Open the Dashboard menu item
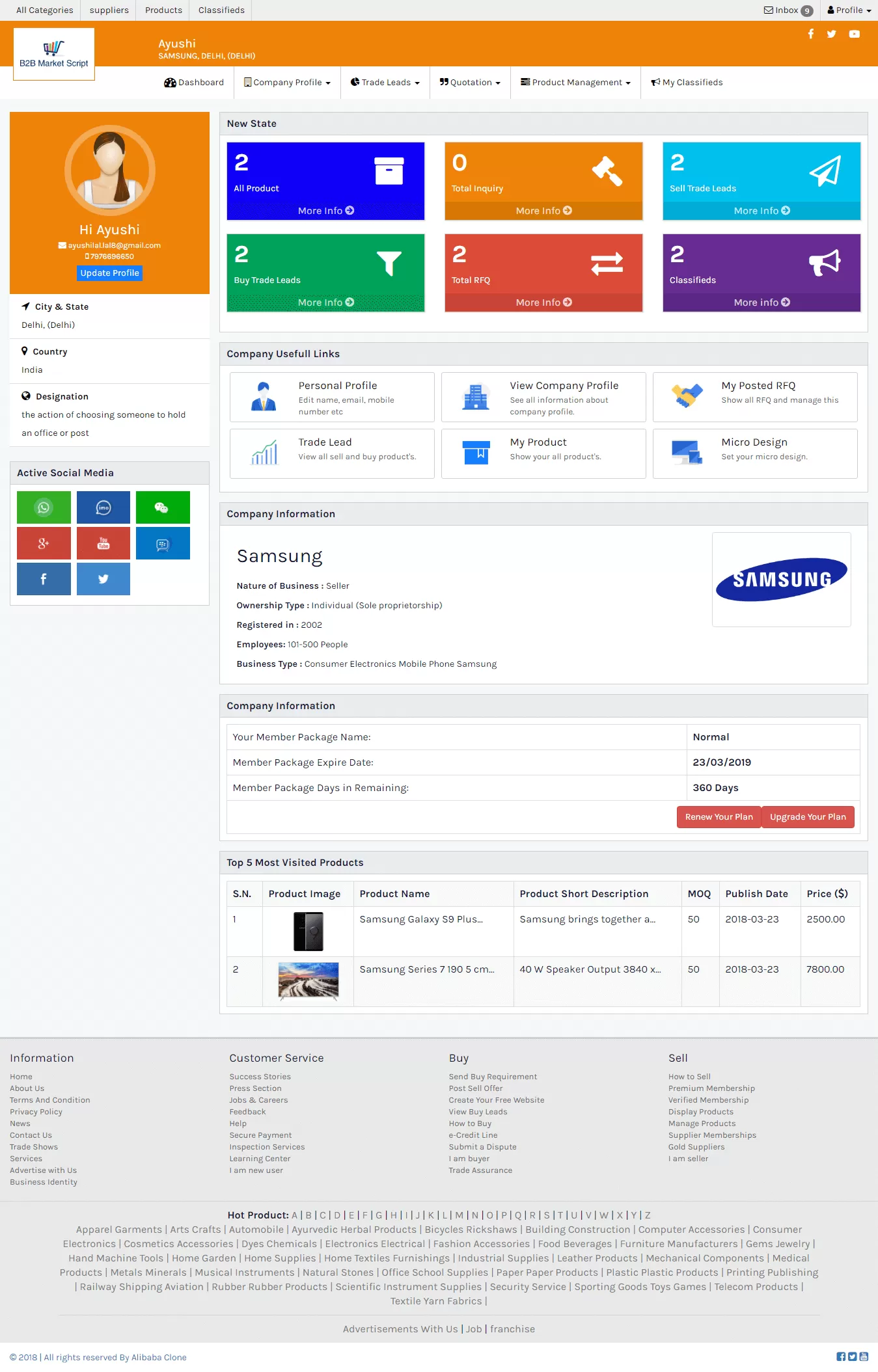 194,83
